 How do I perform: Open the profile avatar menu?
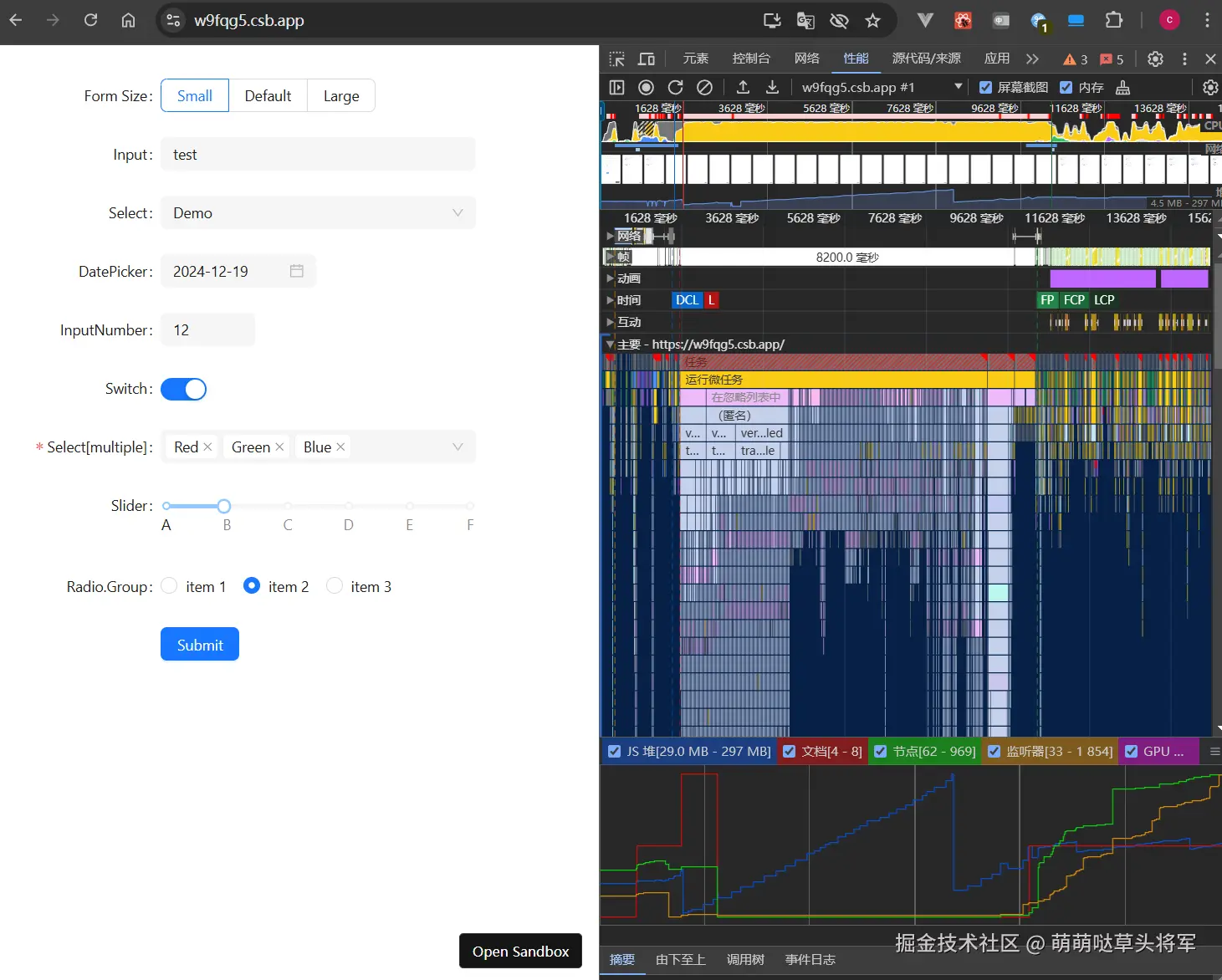click(1169, 20)
